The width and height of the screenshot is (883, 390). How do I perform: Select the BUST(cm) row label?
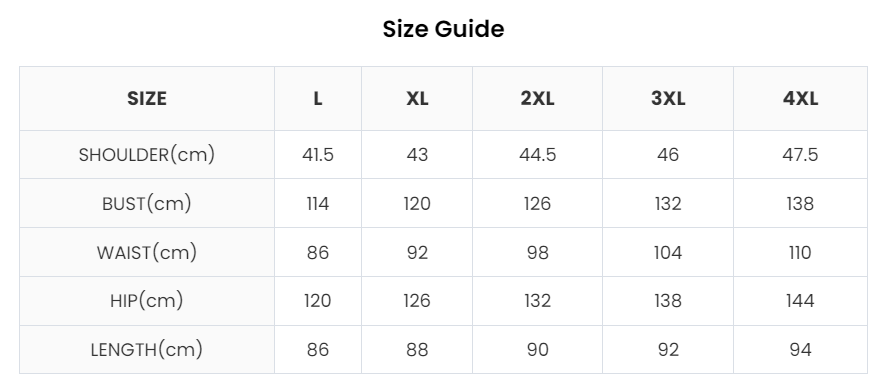click(x=147, y=204)
